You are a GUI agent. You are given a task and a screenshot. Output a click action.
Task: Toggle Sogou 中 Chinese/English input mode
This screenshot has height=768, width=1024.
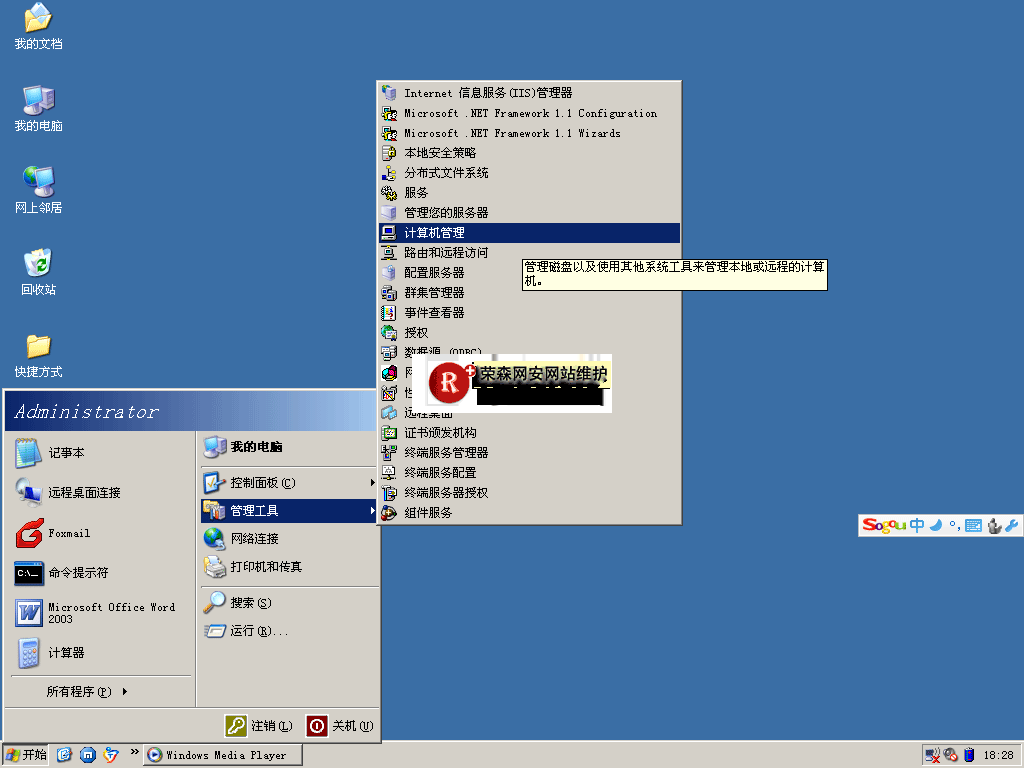tap(917, 525)
